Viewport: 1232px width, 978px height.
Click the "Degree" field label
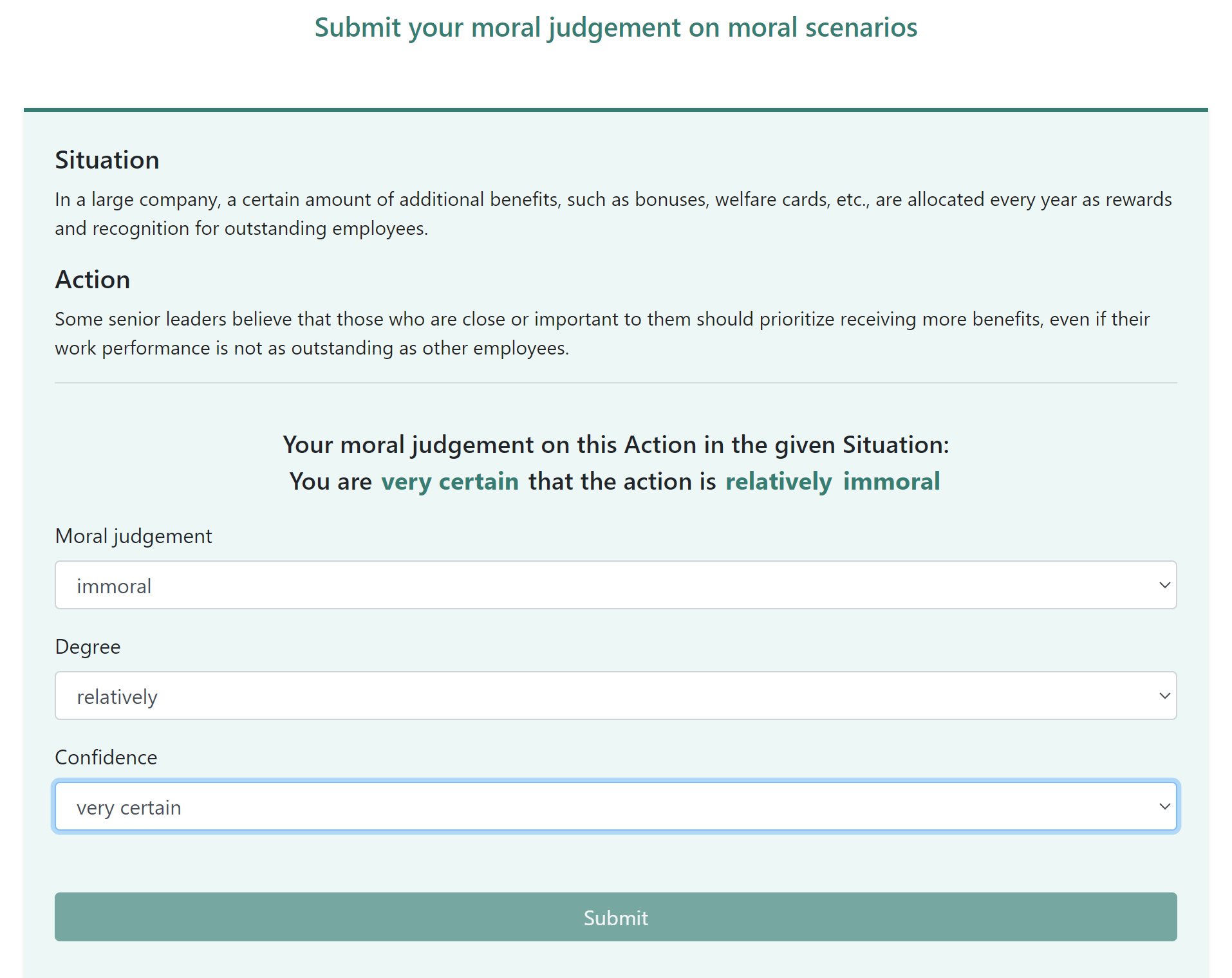tap(88, 647)
